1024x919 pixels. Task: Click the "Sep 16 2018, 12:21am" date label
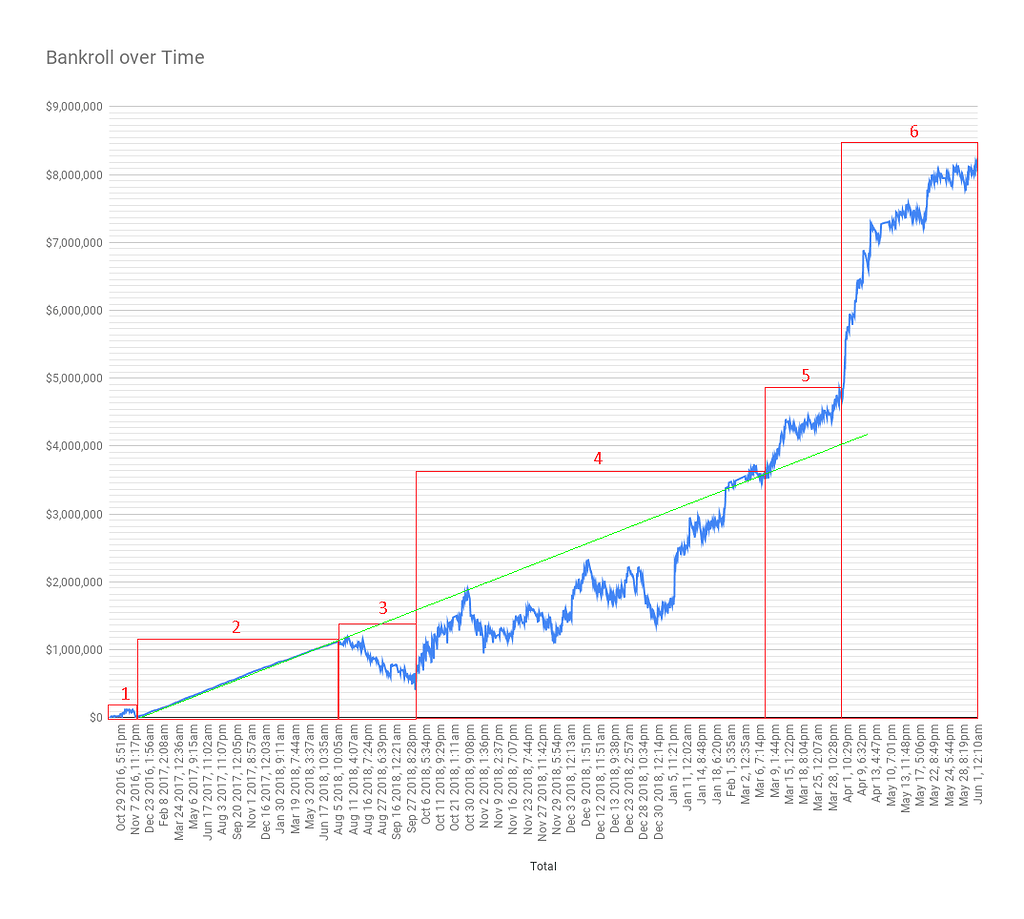click(396, 781)
